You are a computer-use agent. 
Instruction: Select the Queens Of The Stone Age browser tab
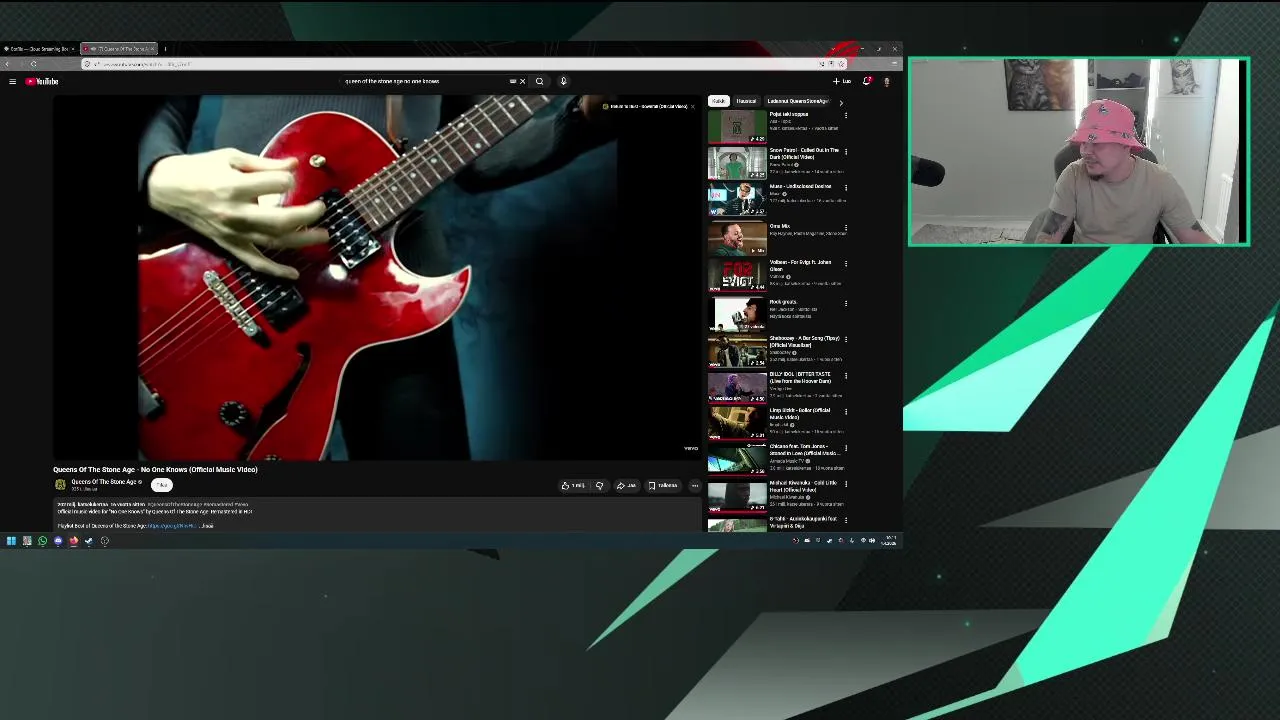pos(119,48)
